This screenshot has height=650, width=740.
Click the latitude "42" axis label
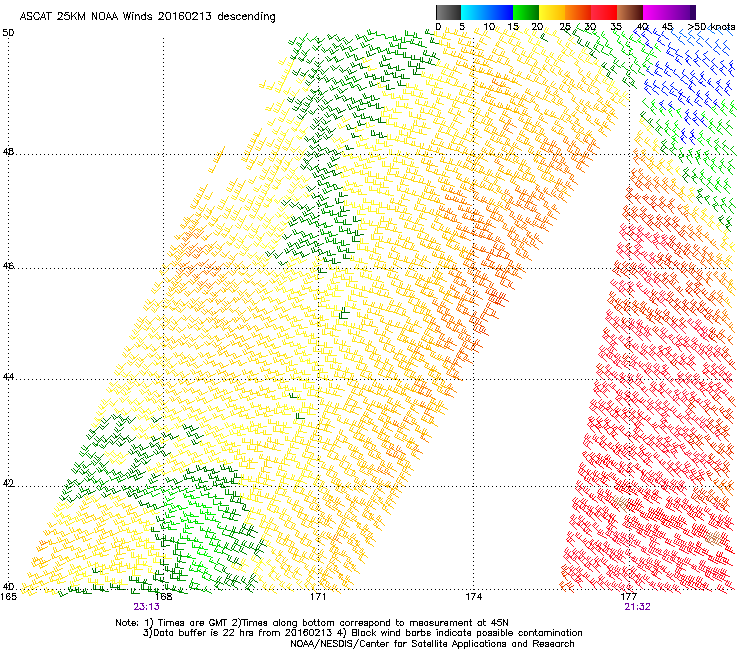pyautogui.click(x=8, y=484)
